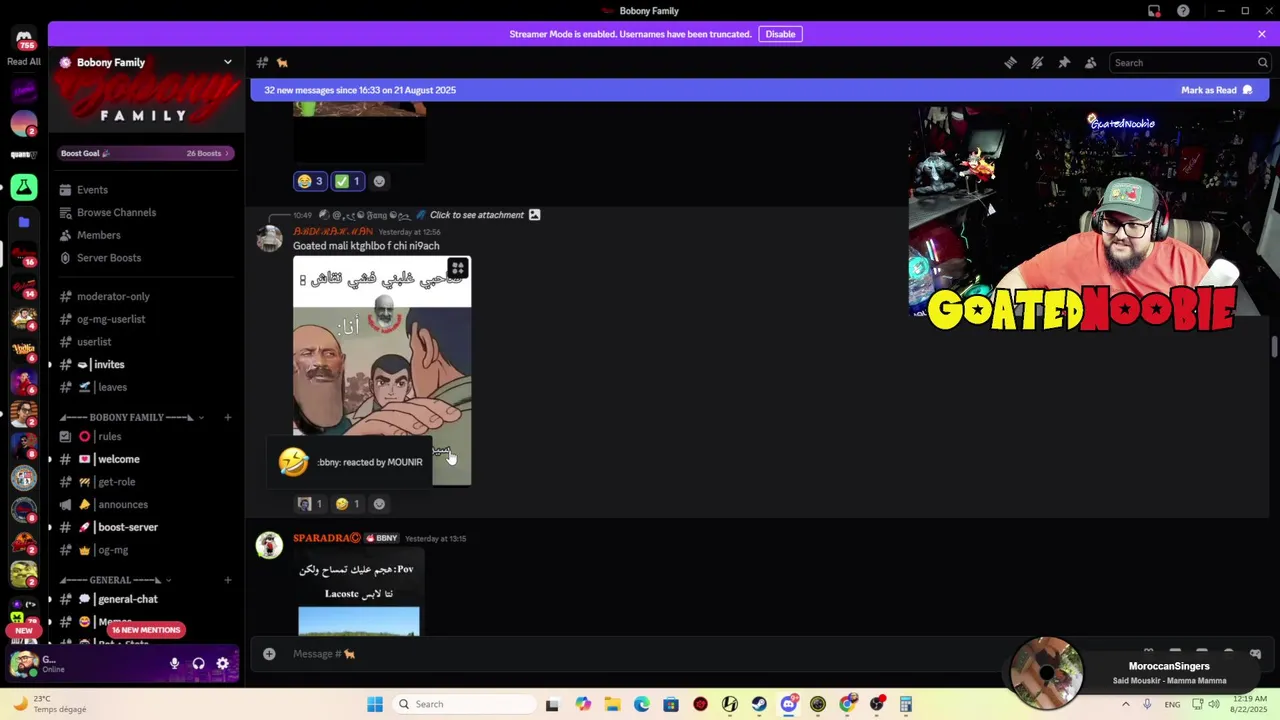The image size is (1280, 720).
Task: Add channel to GENERAL category
Action: click(x=228, y=580)
